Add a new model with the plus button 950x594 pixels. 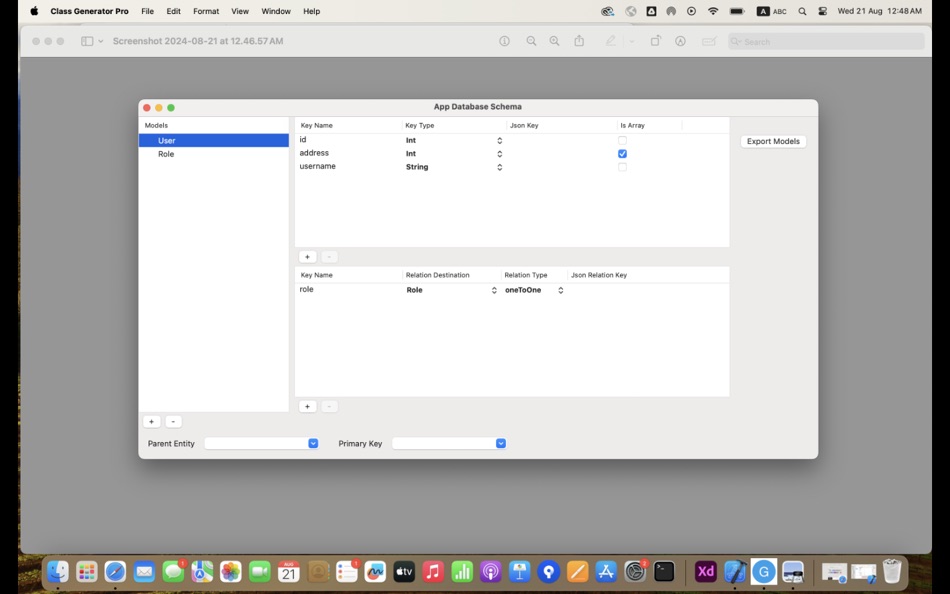pos(151,421)
